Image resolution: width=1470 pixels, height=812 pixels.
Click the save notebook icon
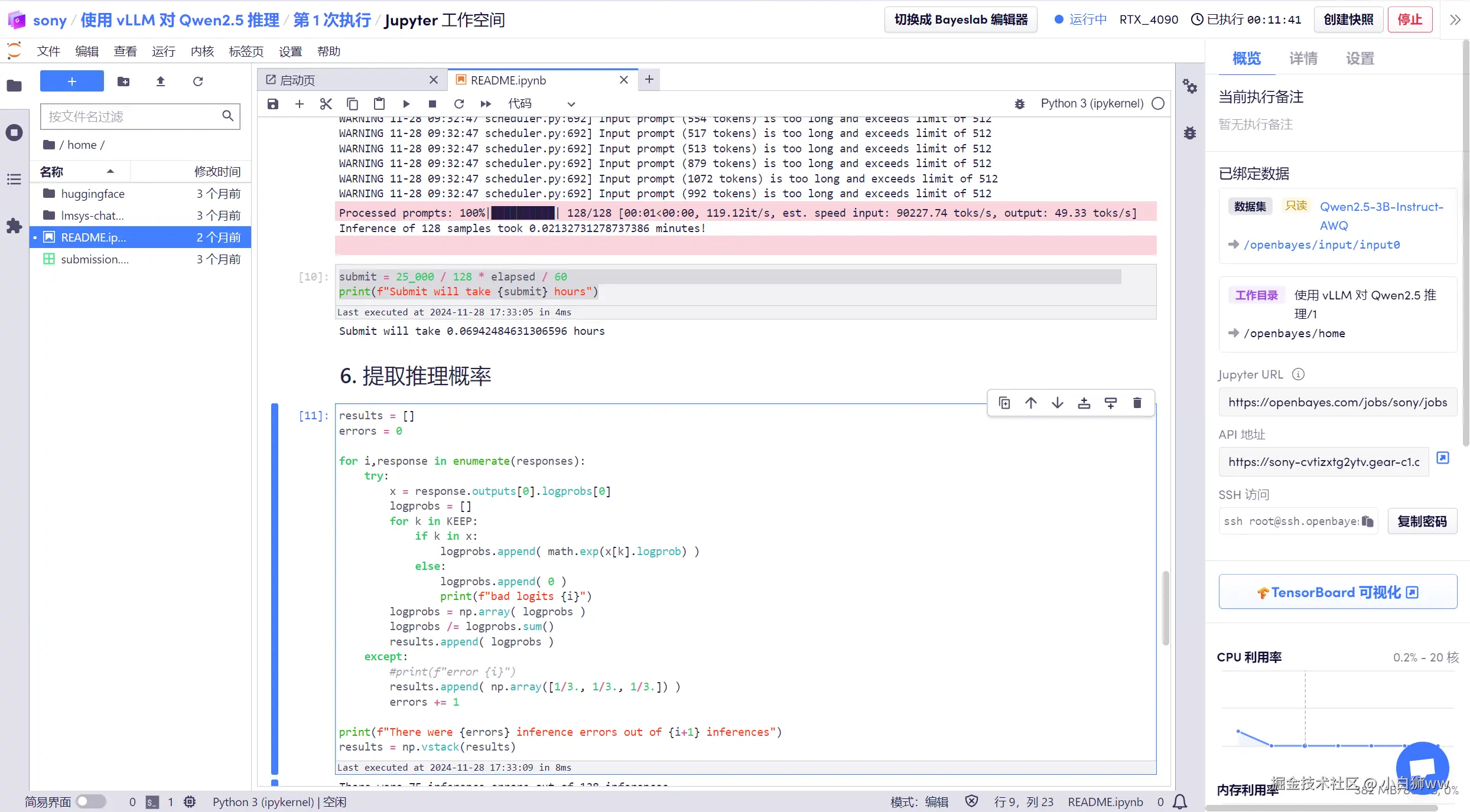(x=272, y=104)
